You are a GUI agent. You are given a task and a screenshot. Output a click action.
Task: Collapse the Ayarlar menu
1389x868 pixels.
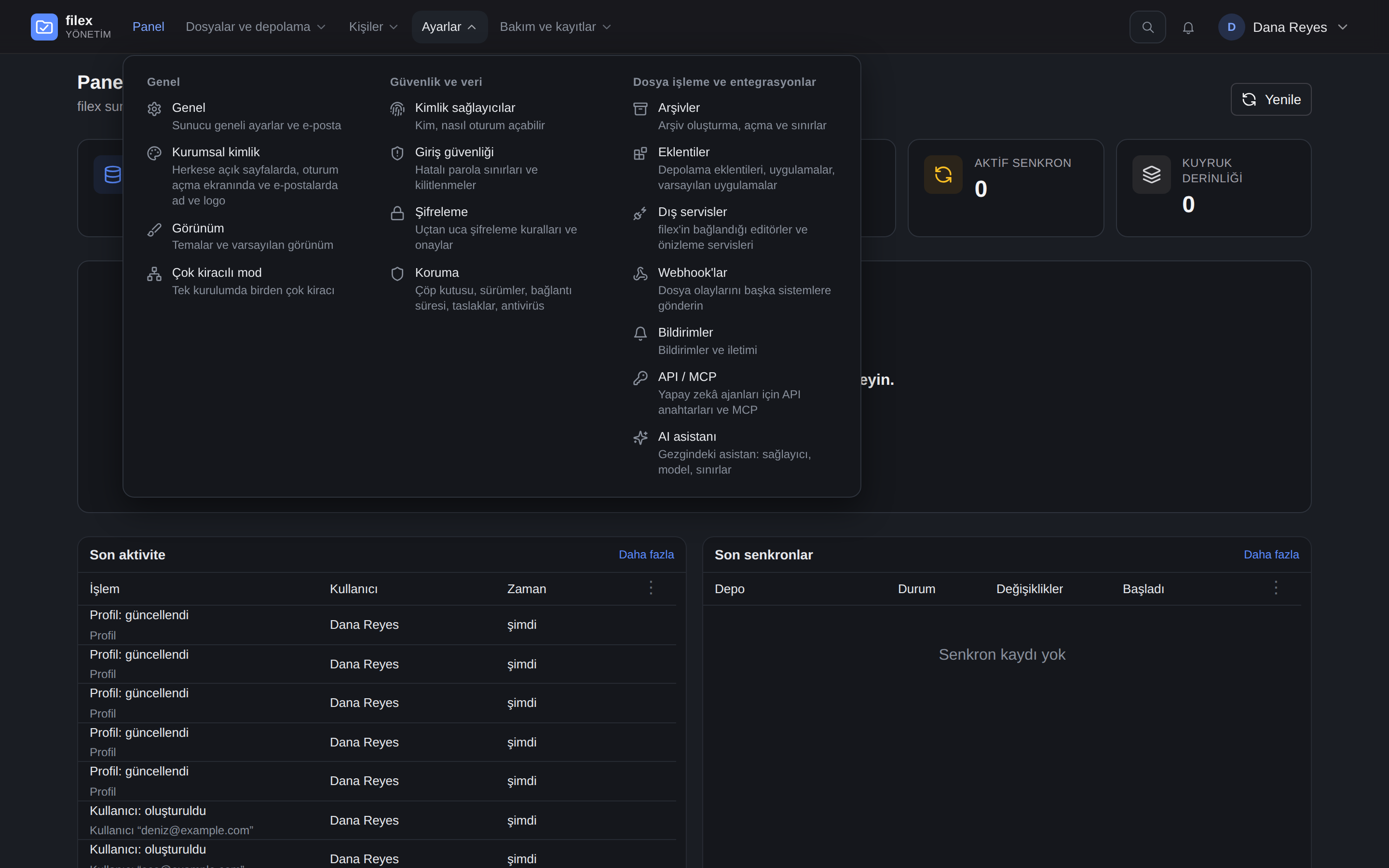click(449, 27)
